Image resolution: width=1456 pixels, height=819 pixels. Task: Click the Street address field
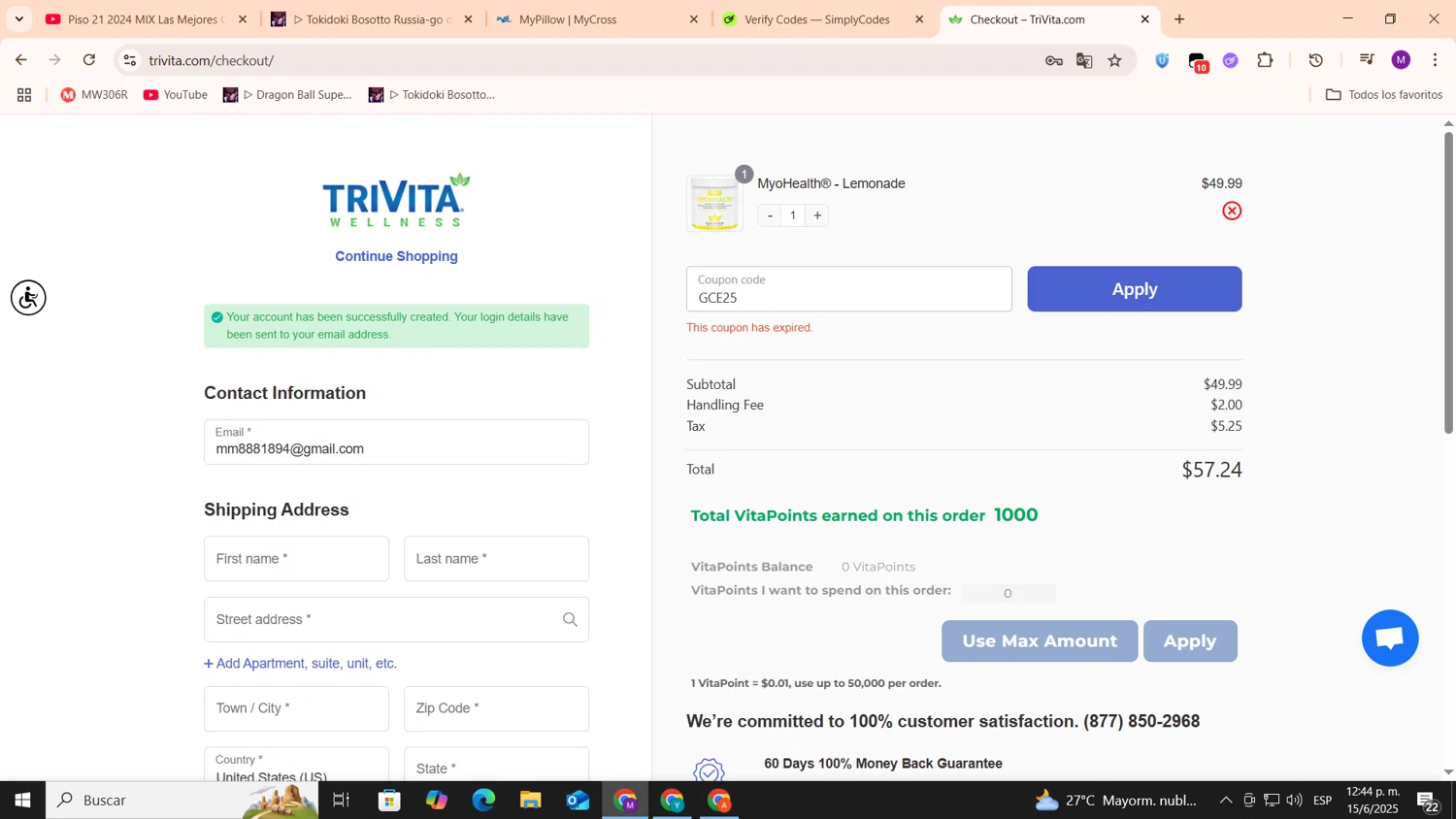pyautogui.click(x=396, y=620)
